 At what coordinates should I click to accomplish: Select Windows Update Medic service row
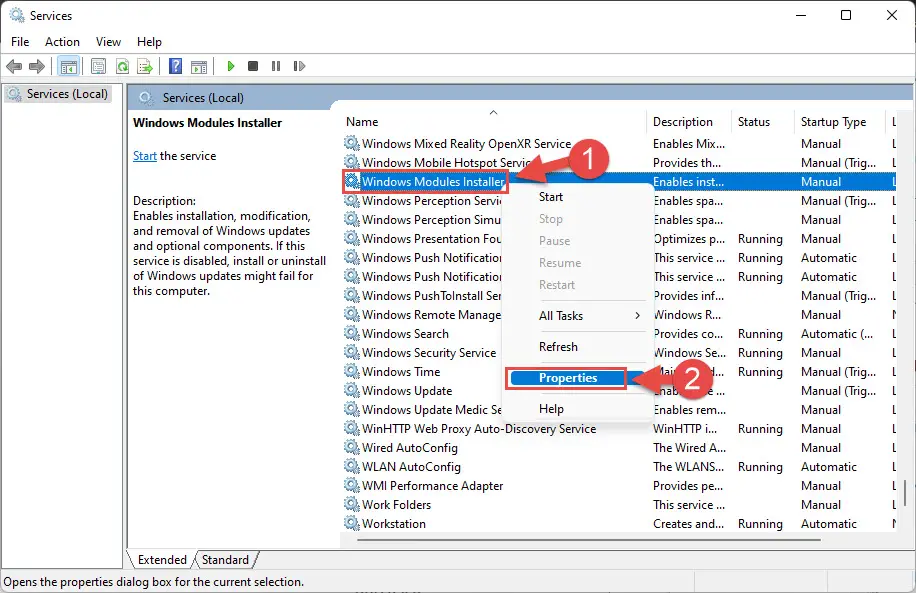click(619, 410)
